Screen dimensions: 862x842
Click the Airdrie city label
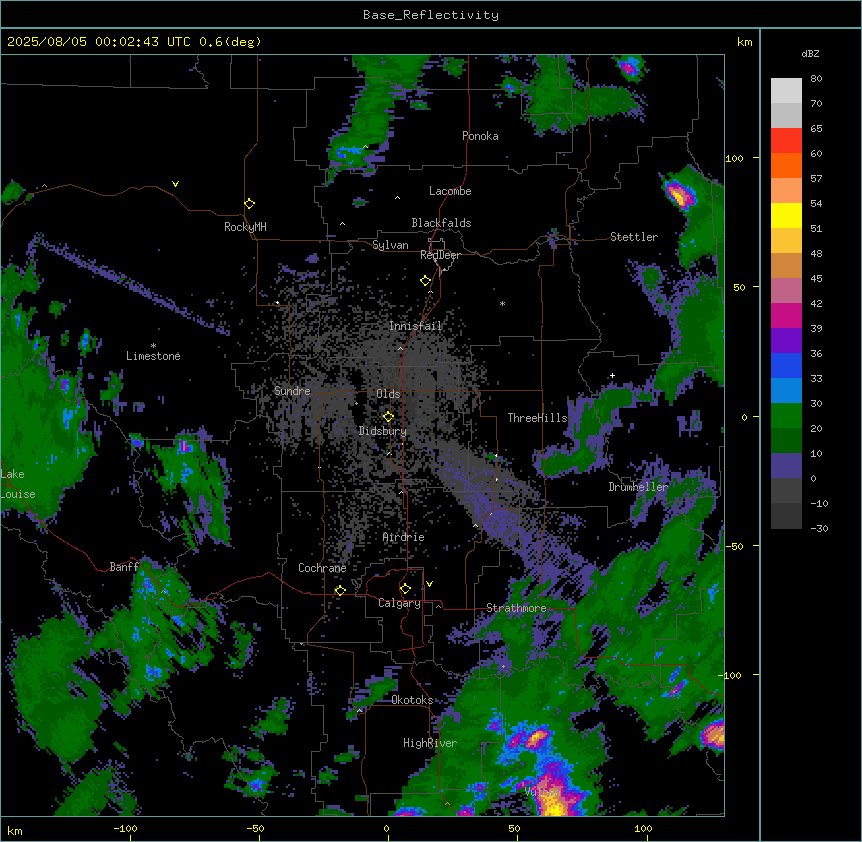404,537
